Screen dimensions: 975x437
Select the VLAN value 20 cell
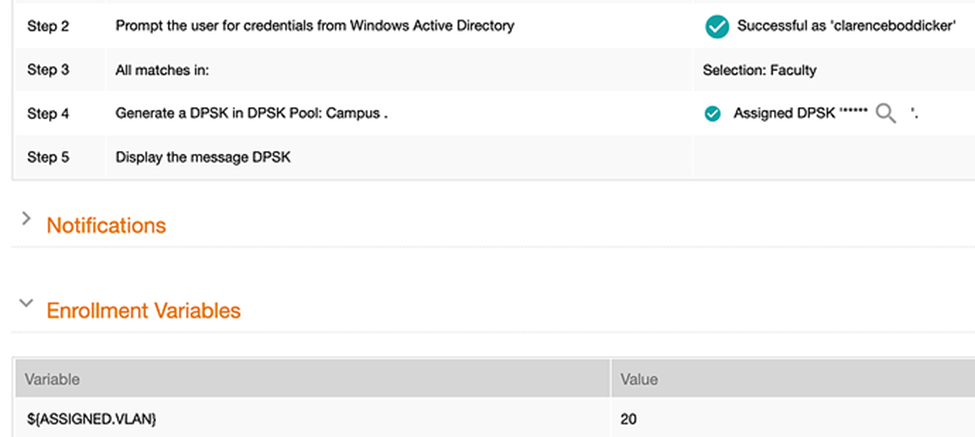point(628,419)
